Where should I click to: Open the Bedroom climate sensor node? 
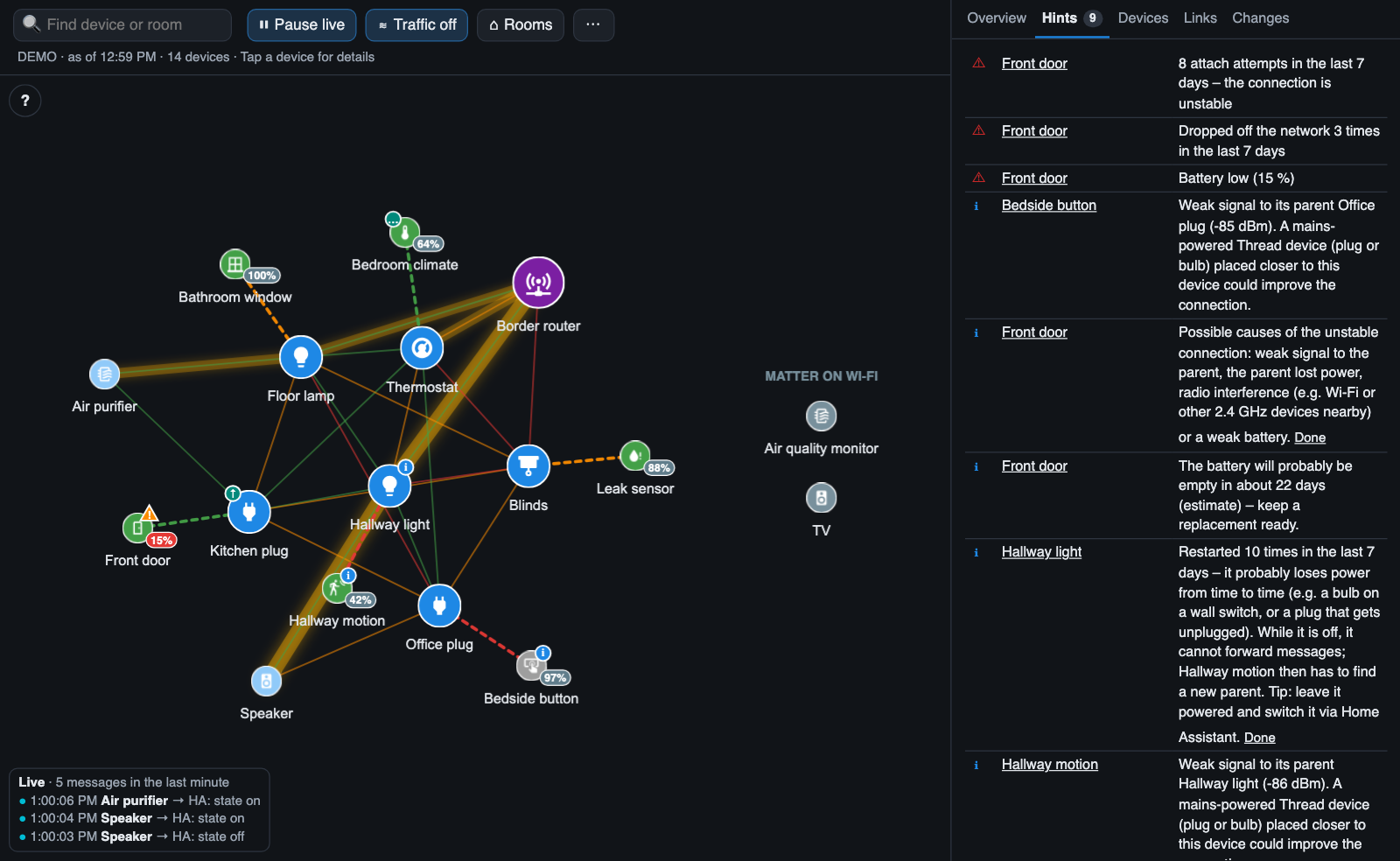click(404, 233)
